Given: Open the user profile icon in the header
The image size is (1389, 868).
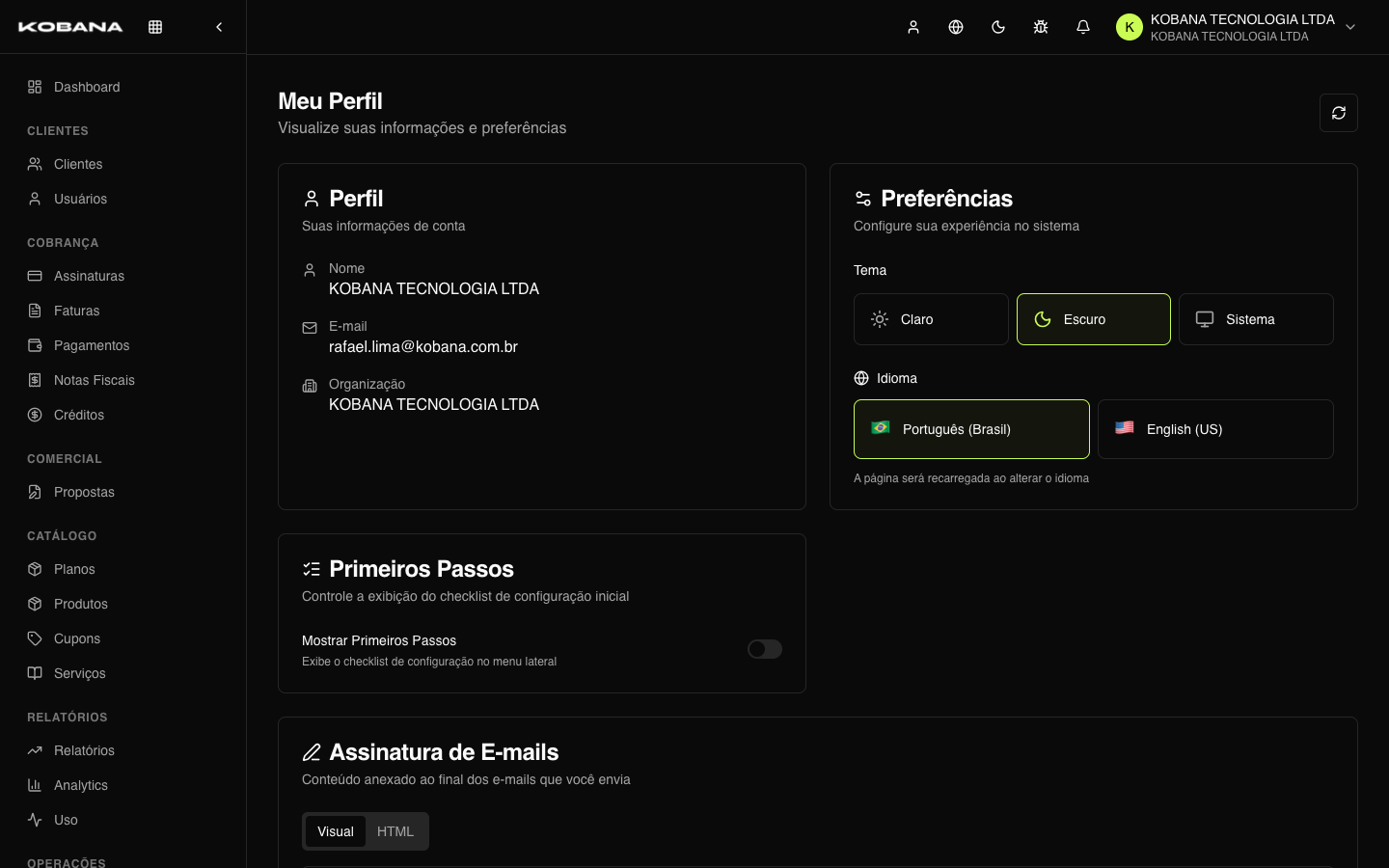Looking at the screenshot, I should point(913,27).
